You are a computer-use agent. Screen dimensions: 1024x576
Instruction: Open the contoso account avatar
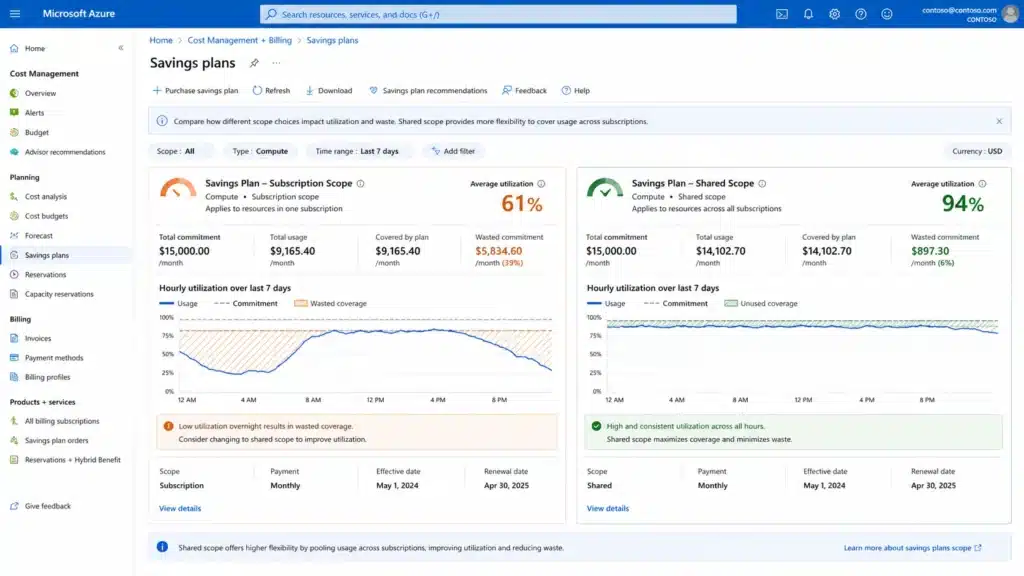tap(1010, 14)
